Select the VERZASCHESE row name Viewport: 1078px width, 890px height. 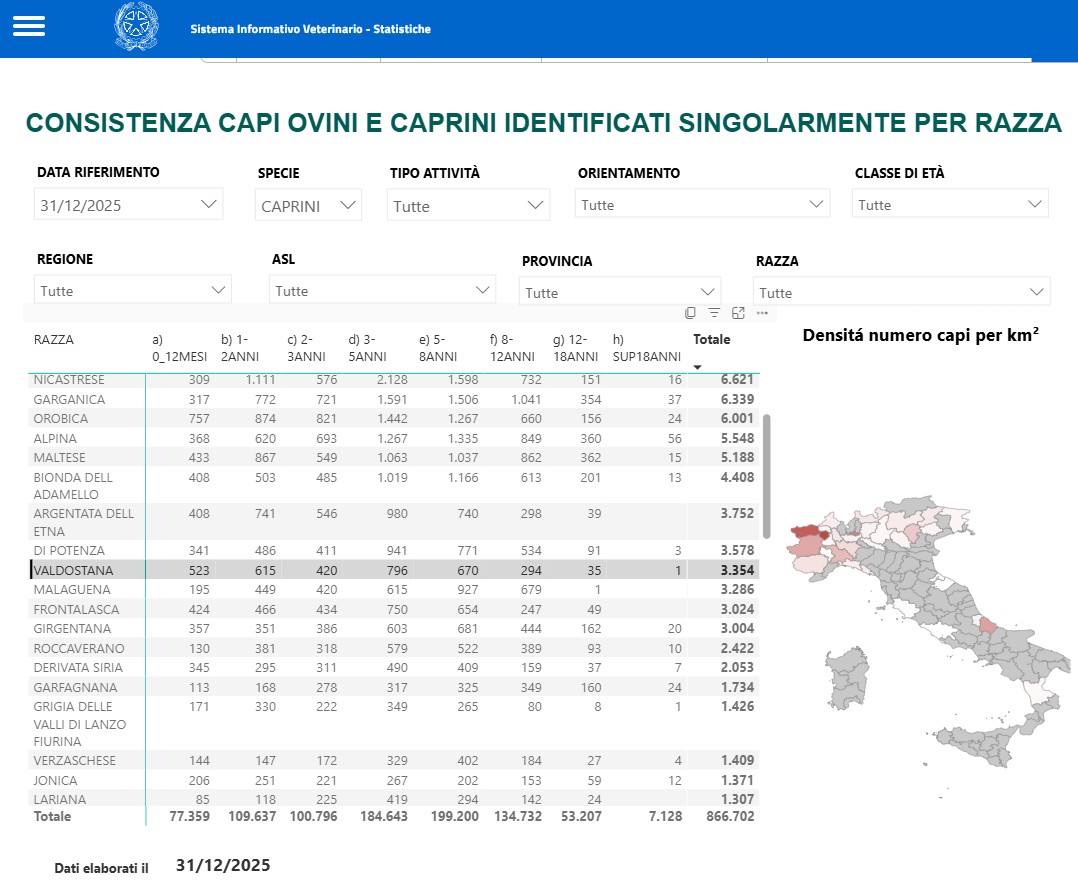[x=74, y=761]
